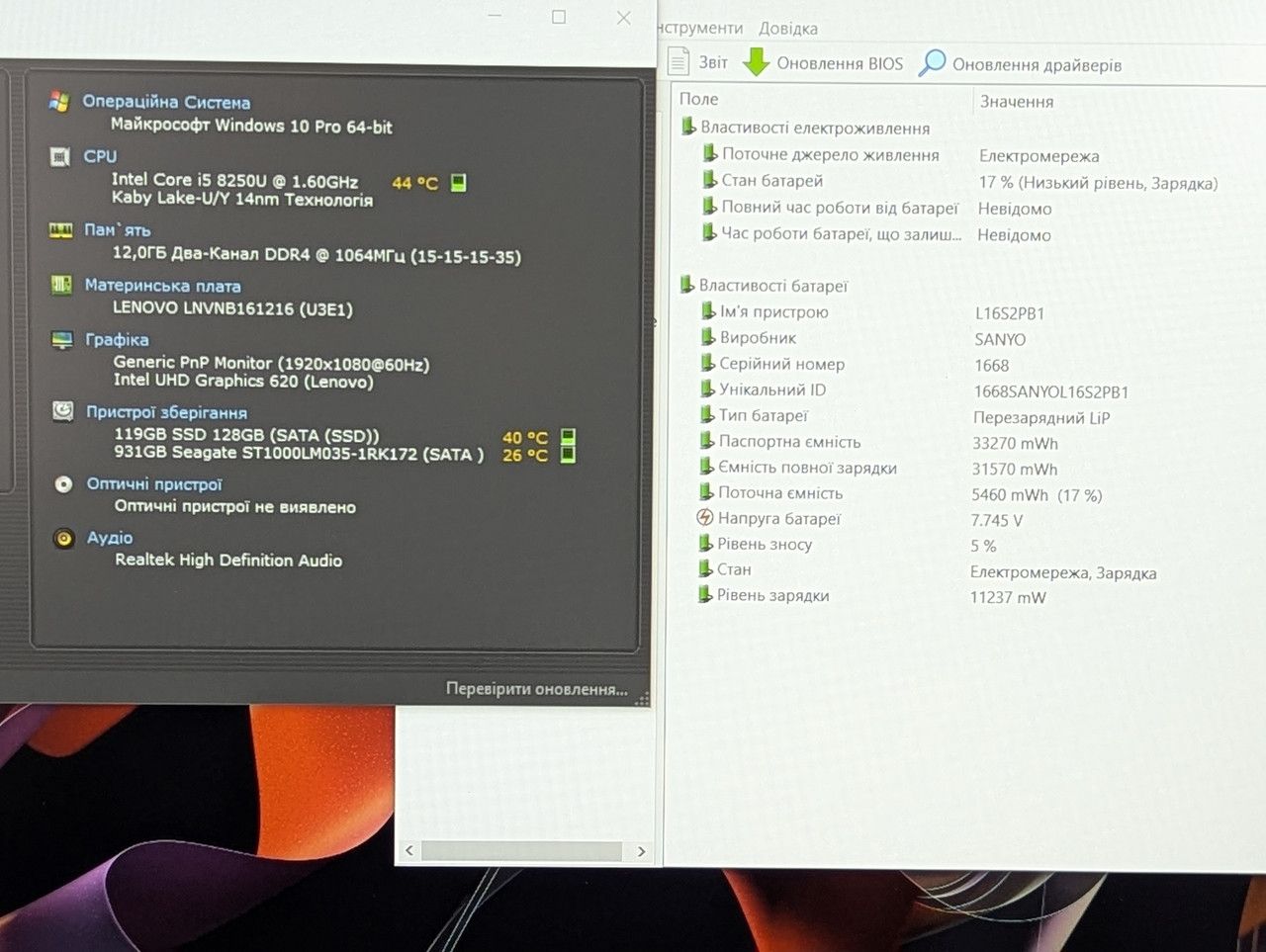This screenshot has height=952, width=1266.
Task: Click the battery icon beside Властивості електроживлення
Action: click(688, 127)
